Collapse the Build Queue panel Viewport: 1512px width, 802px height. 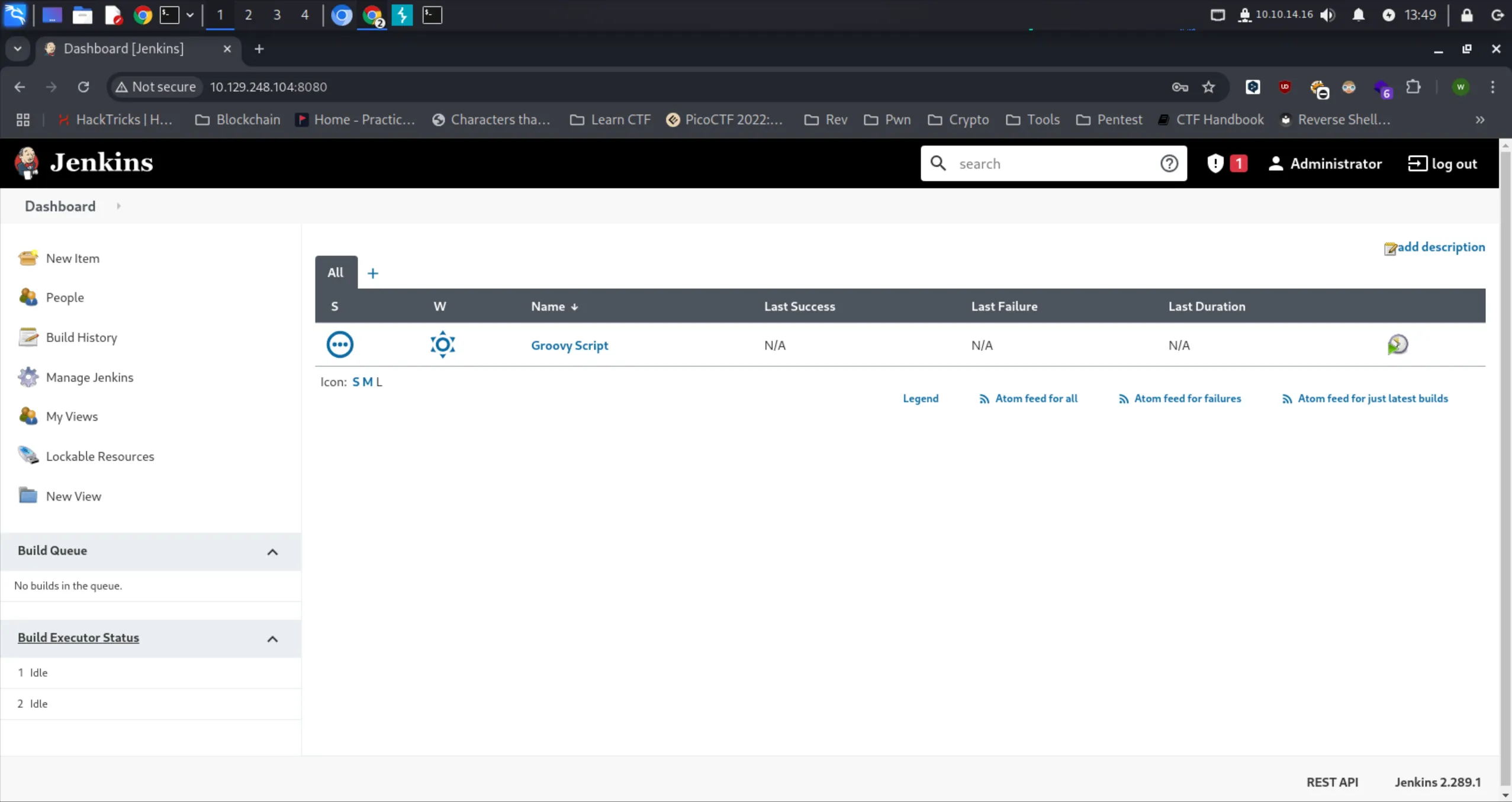pos(272,552)
